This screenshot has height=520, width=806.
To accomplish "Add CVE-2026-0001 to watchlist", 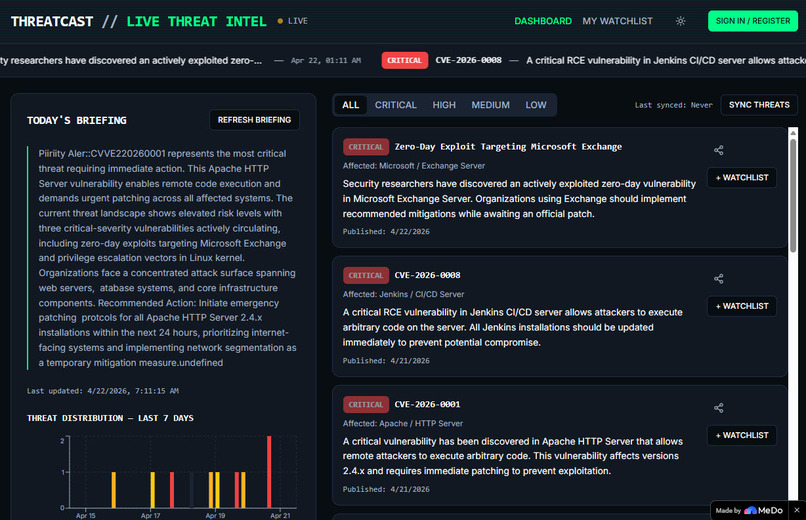I will coord(742,435).
